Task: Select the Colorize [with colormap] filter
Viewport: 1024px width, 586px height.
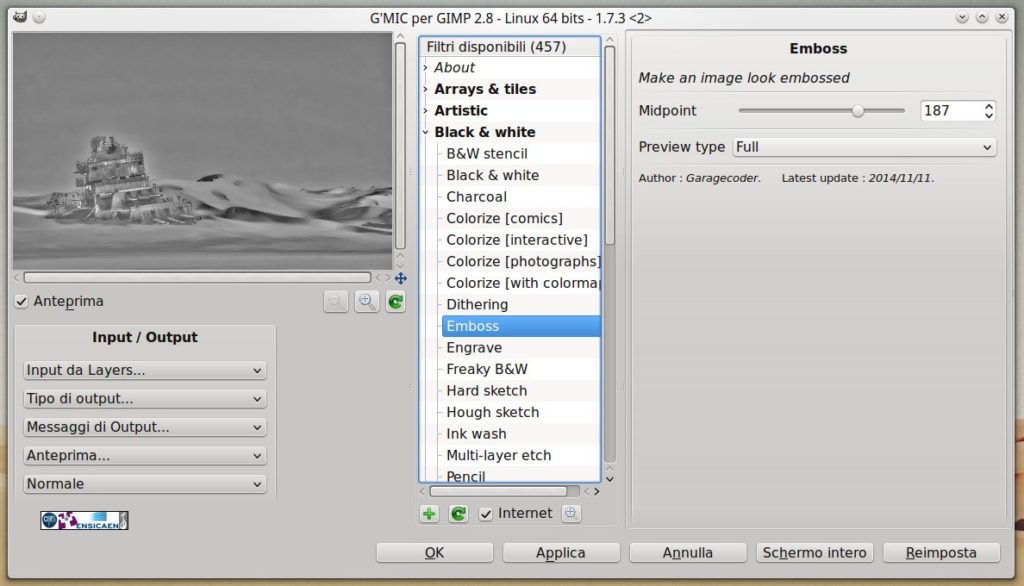Action: [522, 283]
